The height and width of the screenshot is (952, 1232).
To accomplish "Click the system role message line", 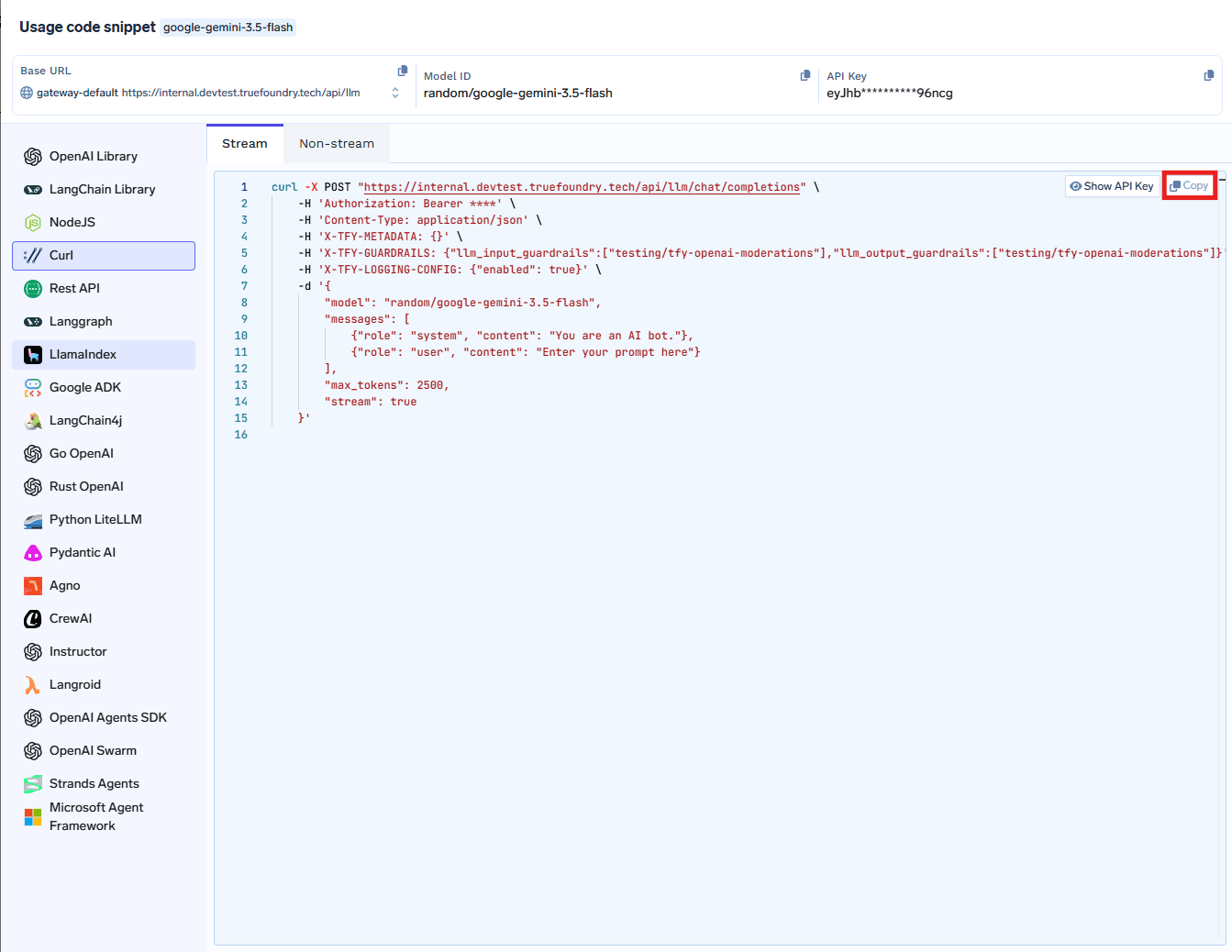I will [522, 336].
